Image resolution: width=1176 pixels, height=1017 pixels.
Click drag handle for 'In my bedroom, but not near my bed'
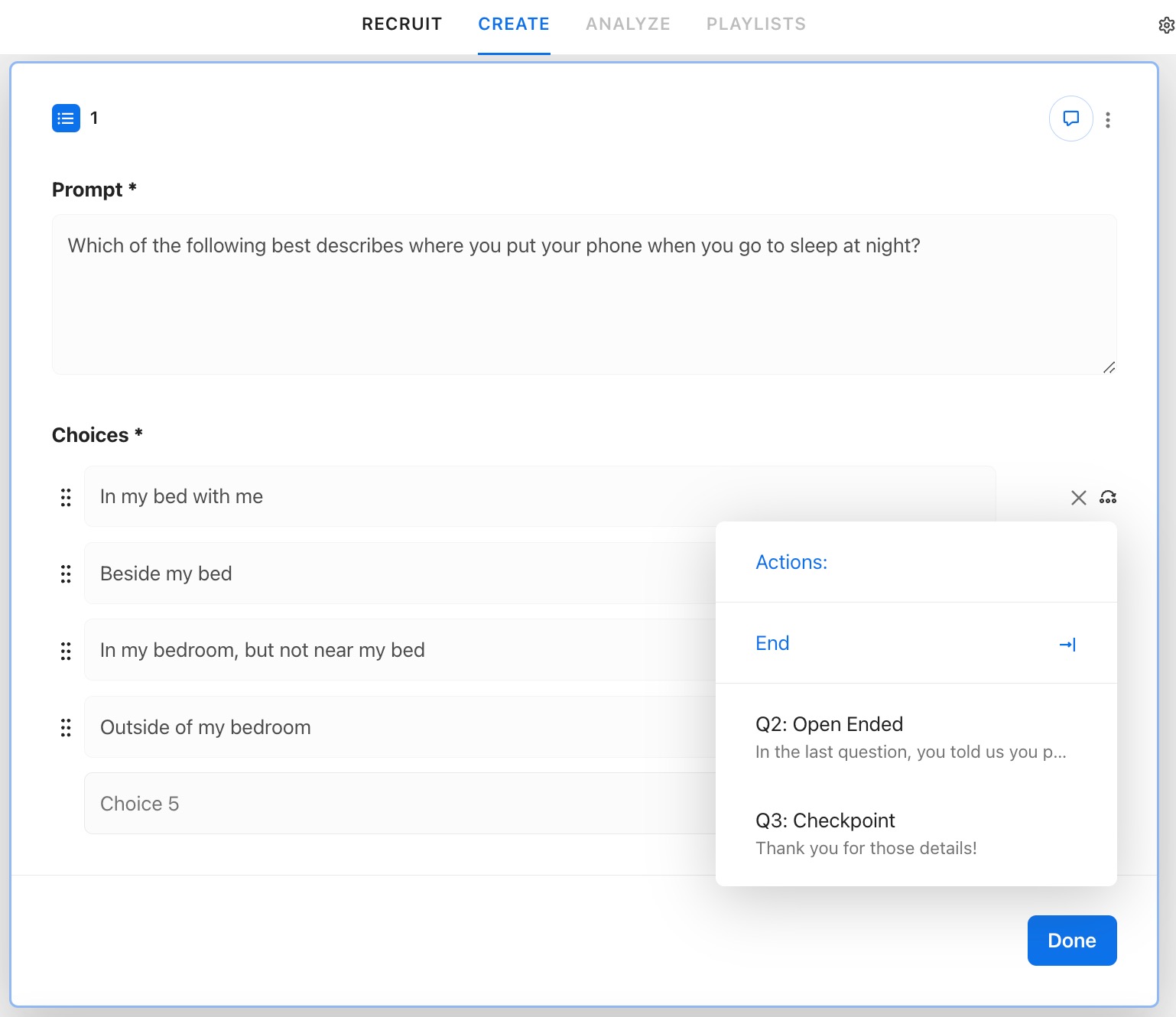(66, 651)
